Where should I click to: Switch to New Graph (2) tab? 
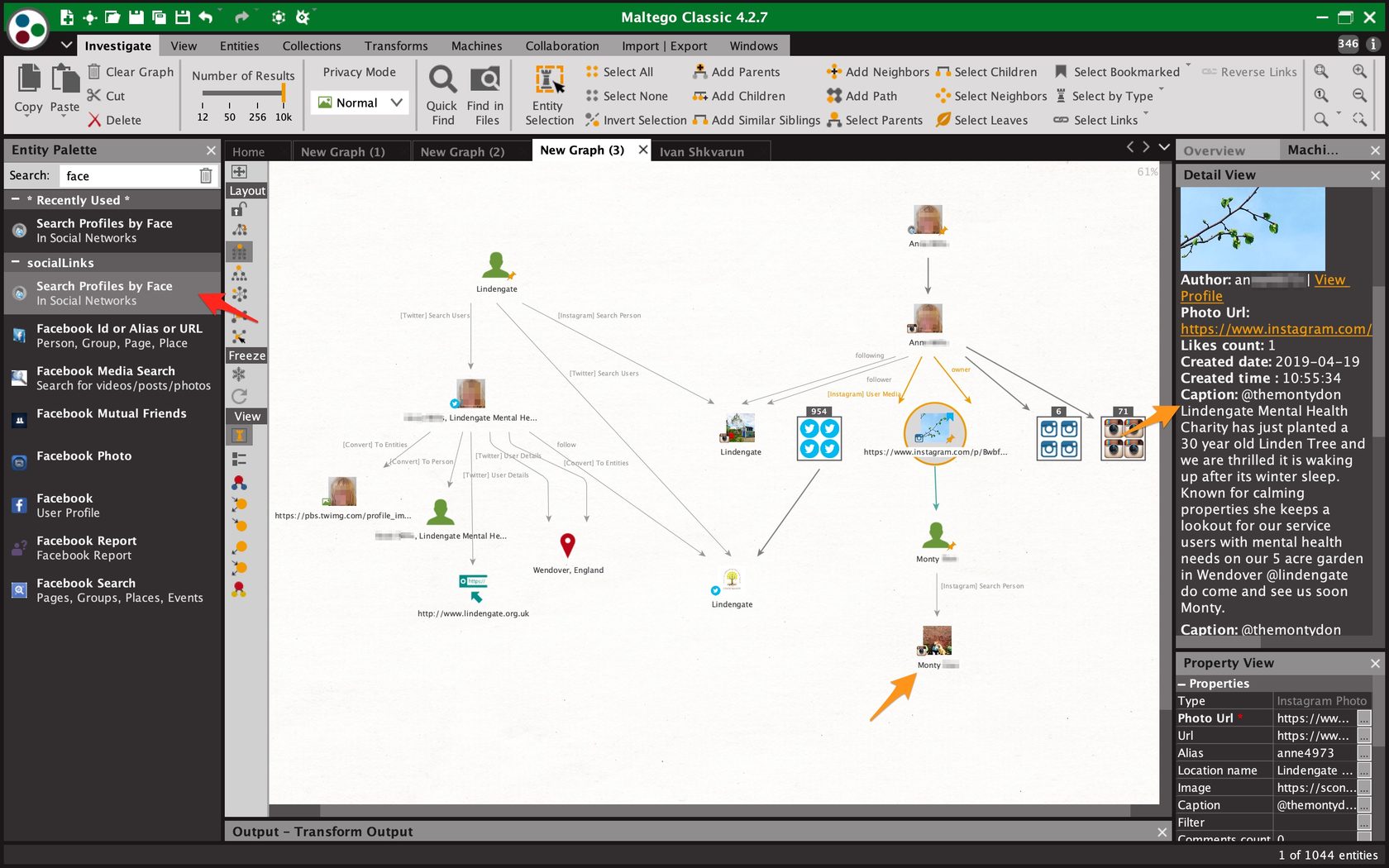click(x=463, y=151)
